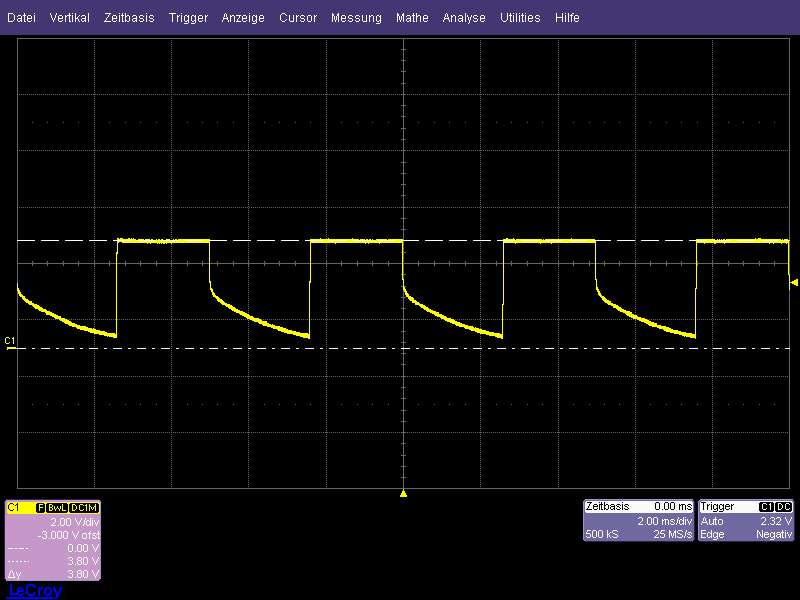Open the Cursor menu

pos(298,18)
